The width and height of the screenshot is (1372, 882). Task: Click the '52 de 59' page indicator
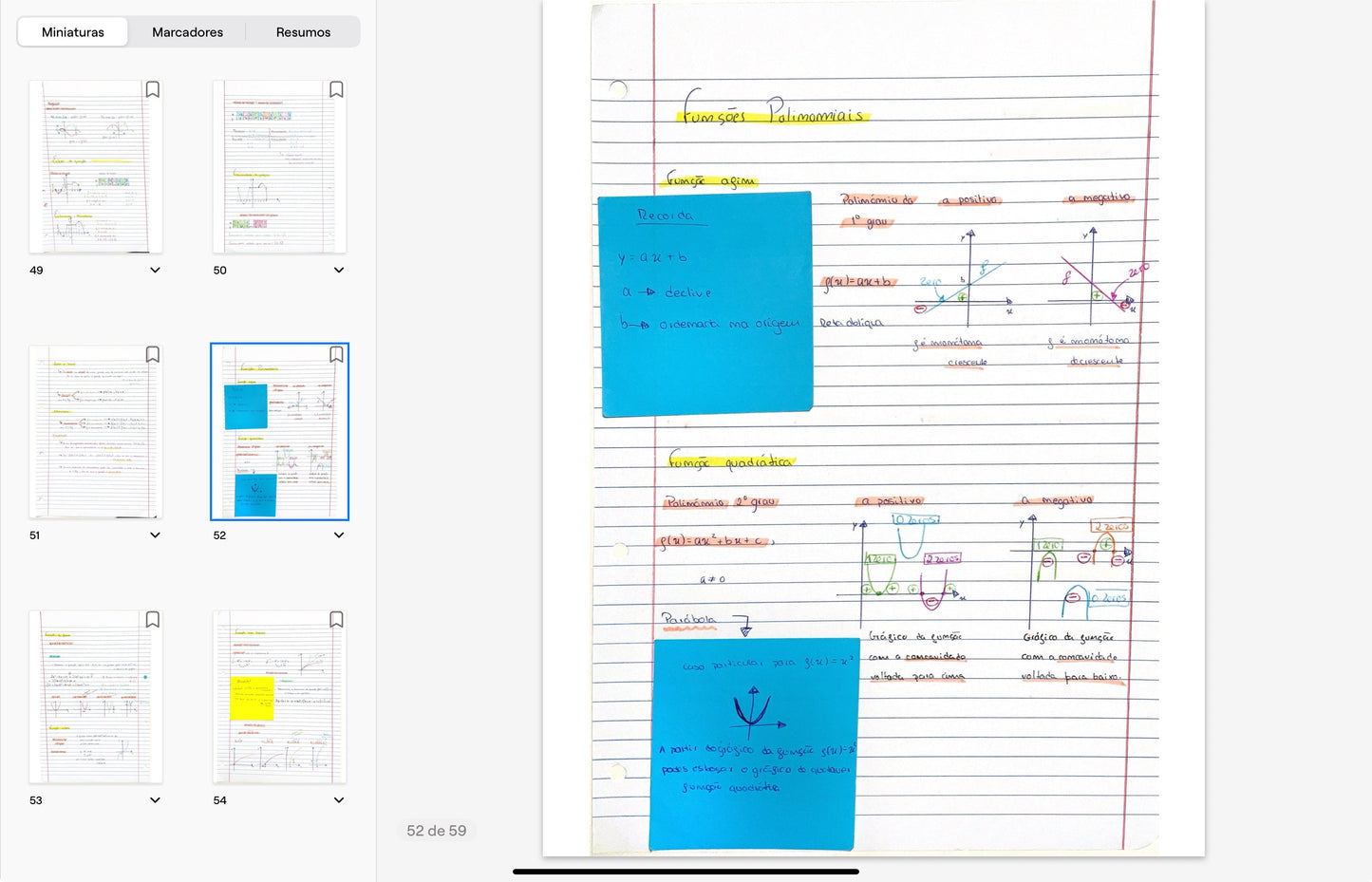click(436, 831)
